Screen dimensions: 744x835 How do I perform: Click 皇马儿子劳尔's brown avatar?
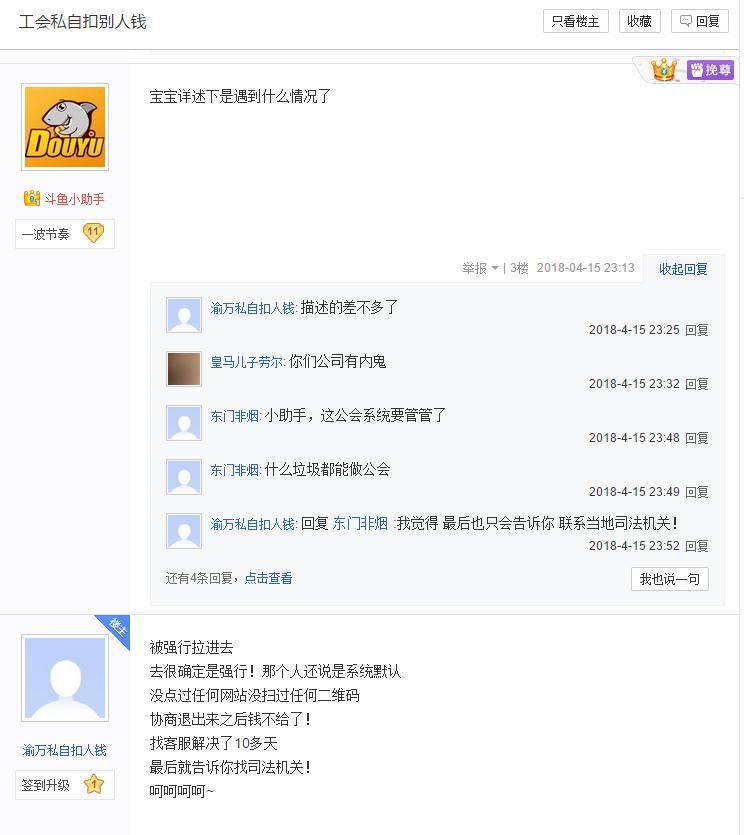(x=183, y=368)
